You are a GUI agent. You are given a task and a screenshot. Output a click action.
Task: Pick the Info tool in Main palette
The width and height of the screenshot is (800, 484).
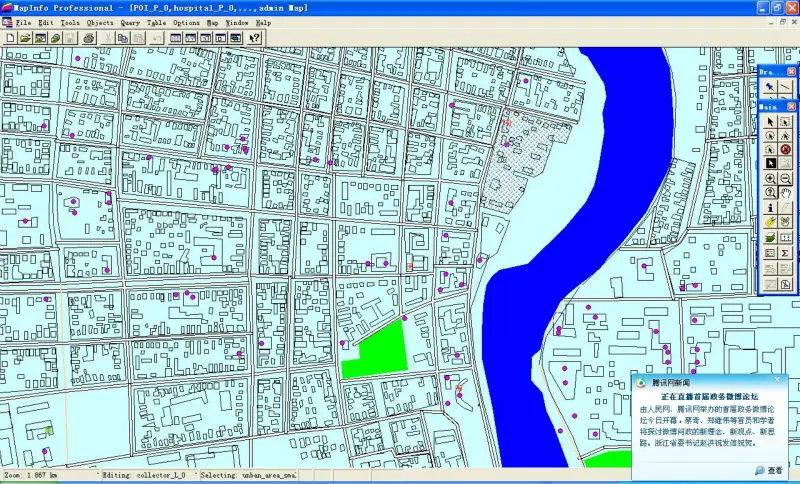pos(770,207)
